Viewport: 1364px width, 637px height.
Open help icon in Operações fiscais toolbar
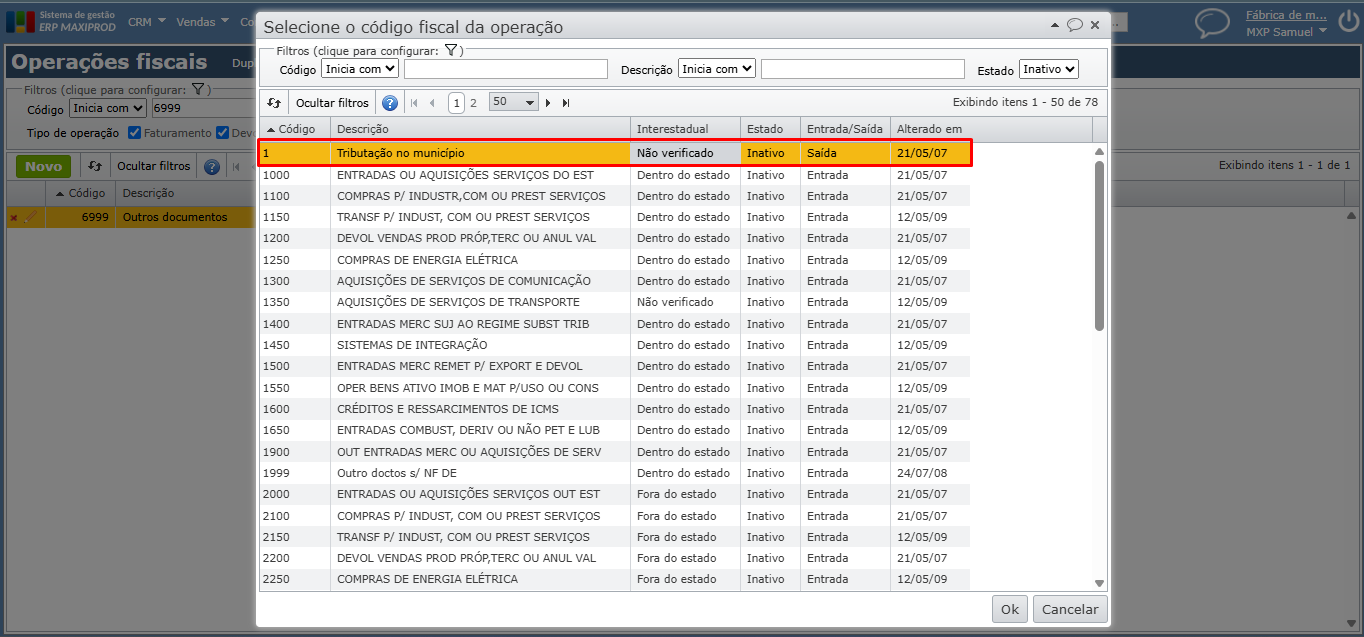212,166
